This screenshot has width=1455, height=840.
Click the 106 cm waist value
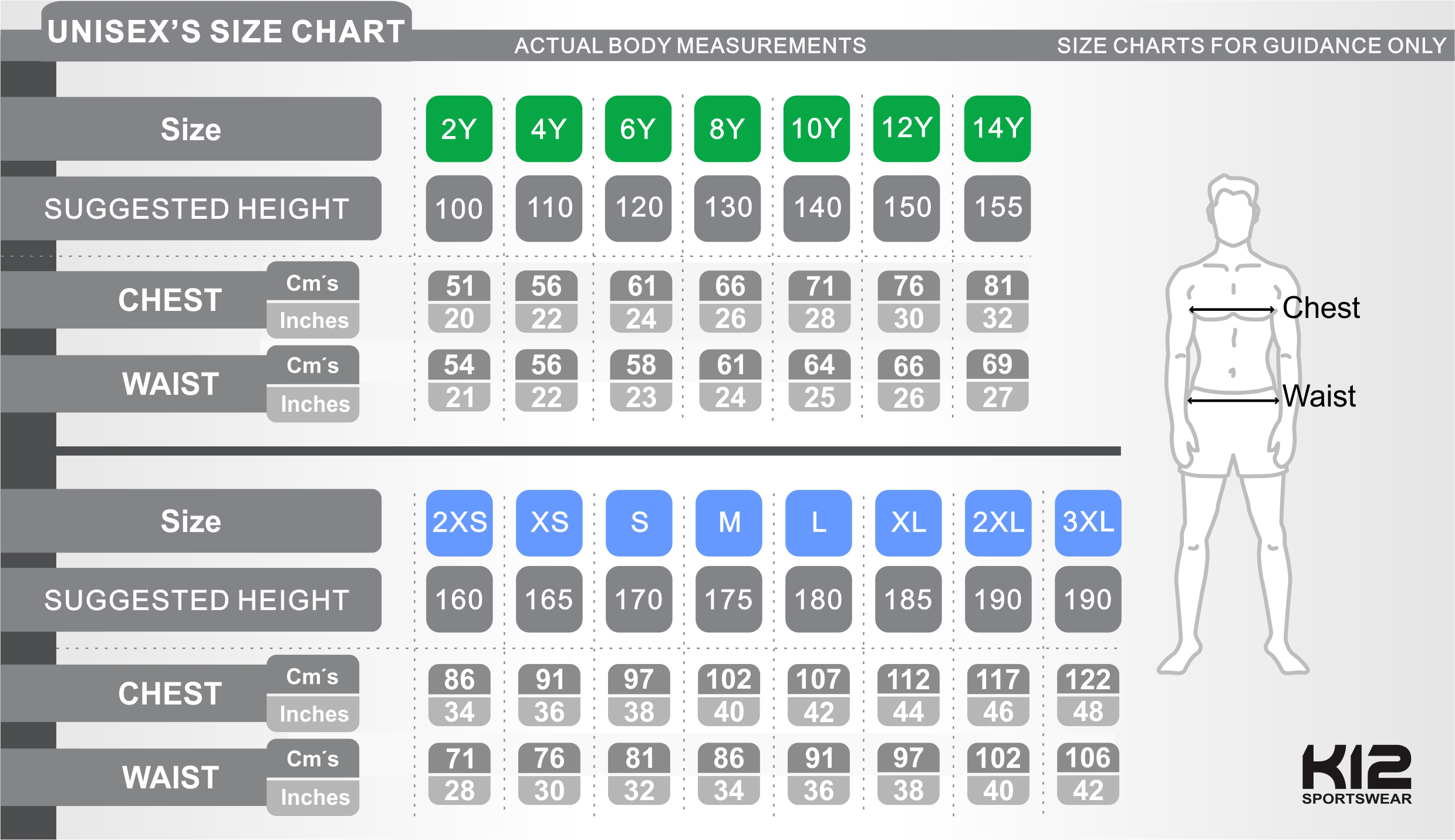click(x=1088, y=758)
